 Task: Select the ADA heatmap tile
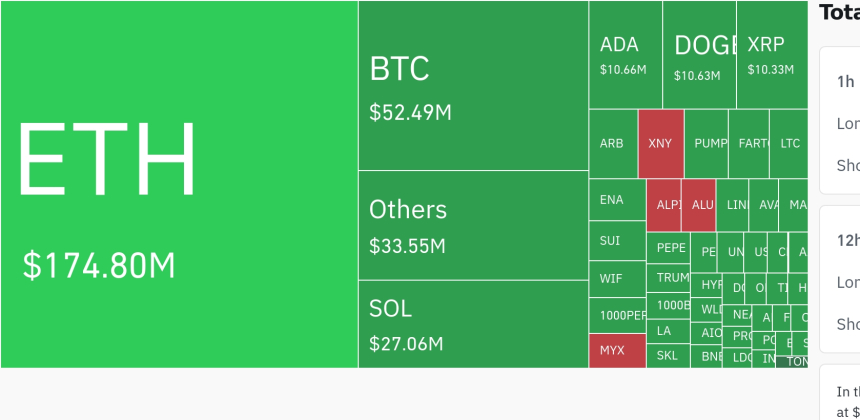[x=625, y=55]
